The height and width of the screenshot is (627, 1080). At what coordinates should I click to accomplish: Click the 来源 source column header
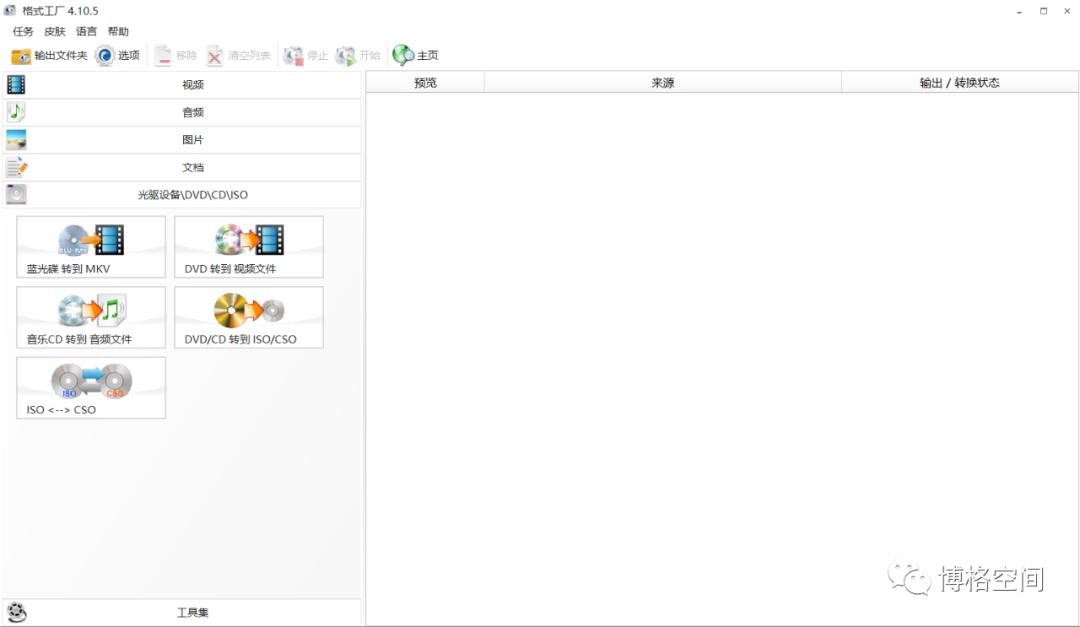(663, 83)
